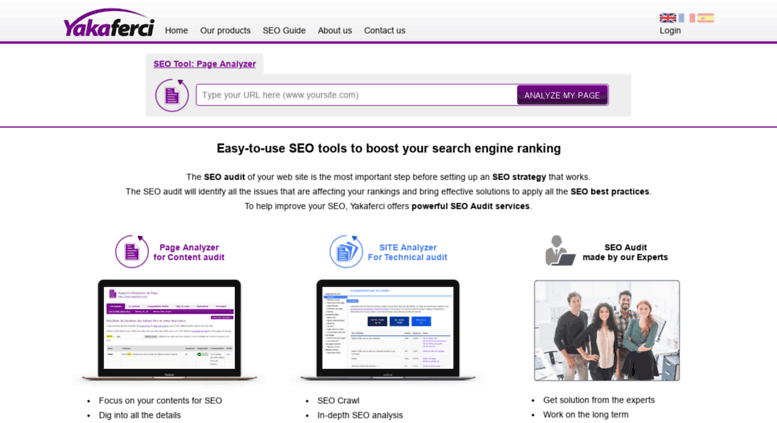
Task: Click the Login link
Action: pos(670,30)
